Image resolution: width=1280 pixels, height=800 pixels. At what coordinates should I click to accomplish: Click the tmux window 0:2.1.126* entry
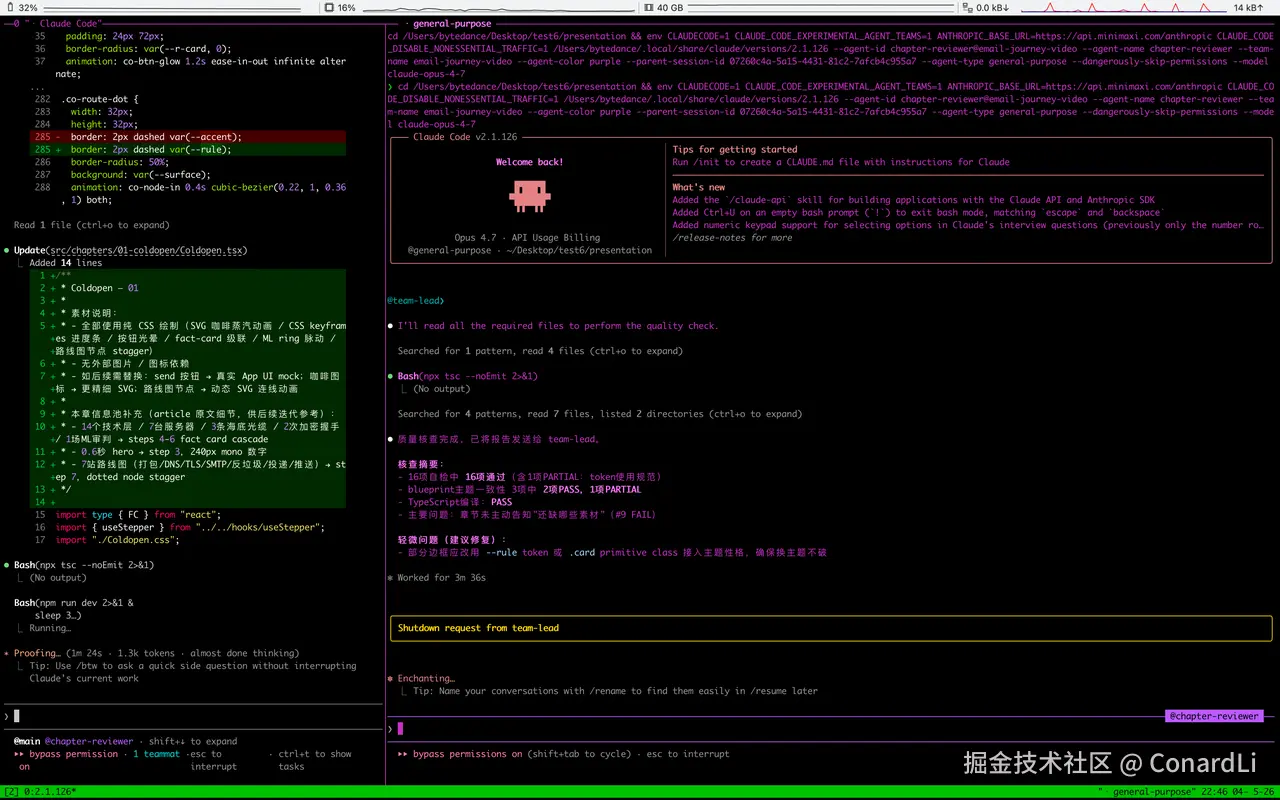tap(49, 791)
